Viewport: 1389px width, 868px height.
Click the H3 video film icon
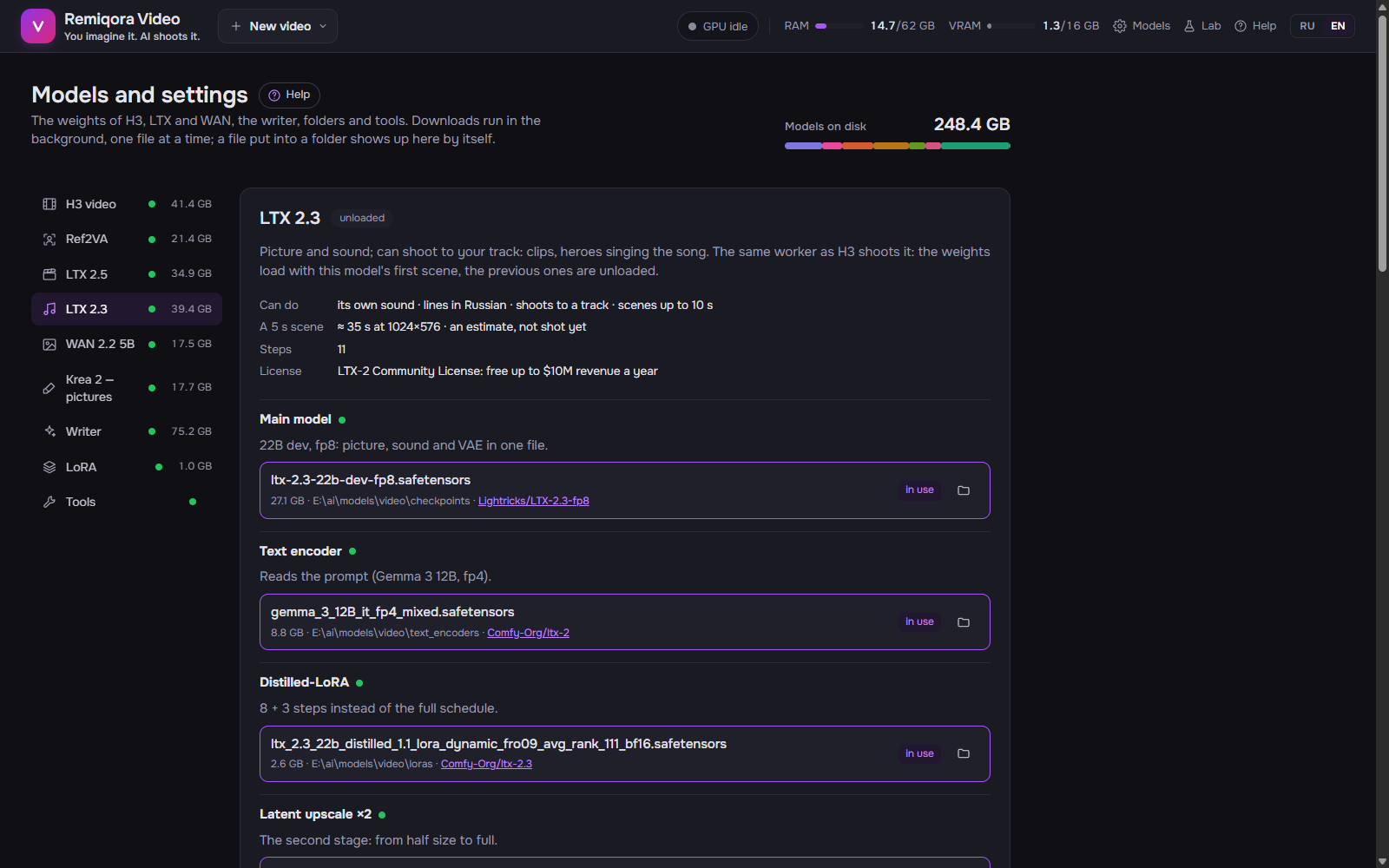pos(49,204)
